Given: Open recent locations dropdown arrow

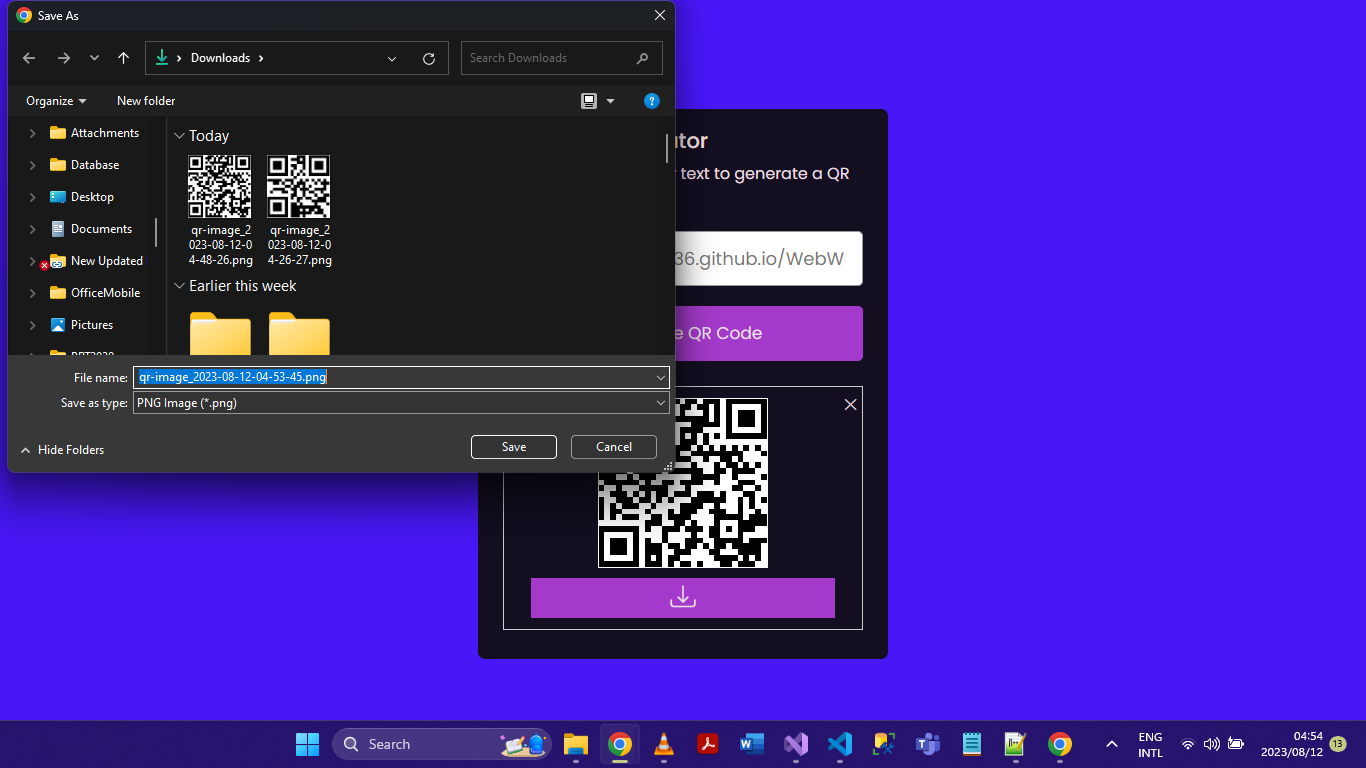Looking at the screenshot, I should (94, 58).
